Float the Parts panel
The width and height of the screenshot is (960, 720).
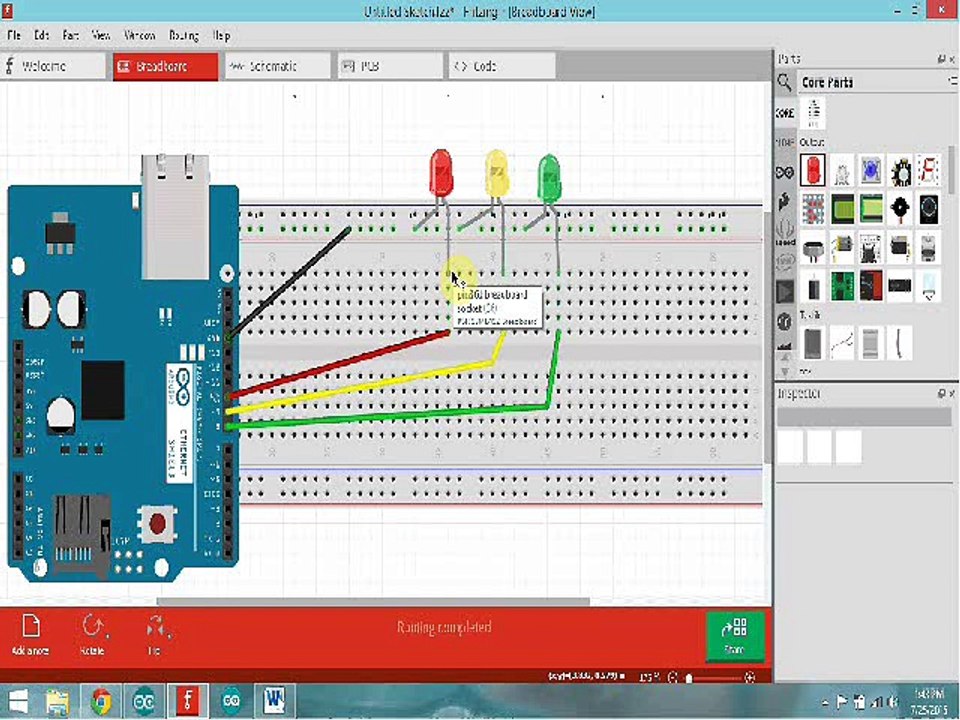pos(941,59)
